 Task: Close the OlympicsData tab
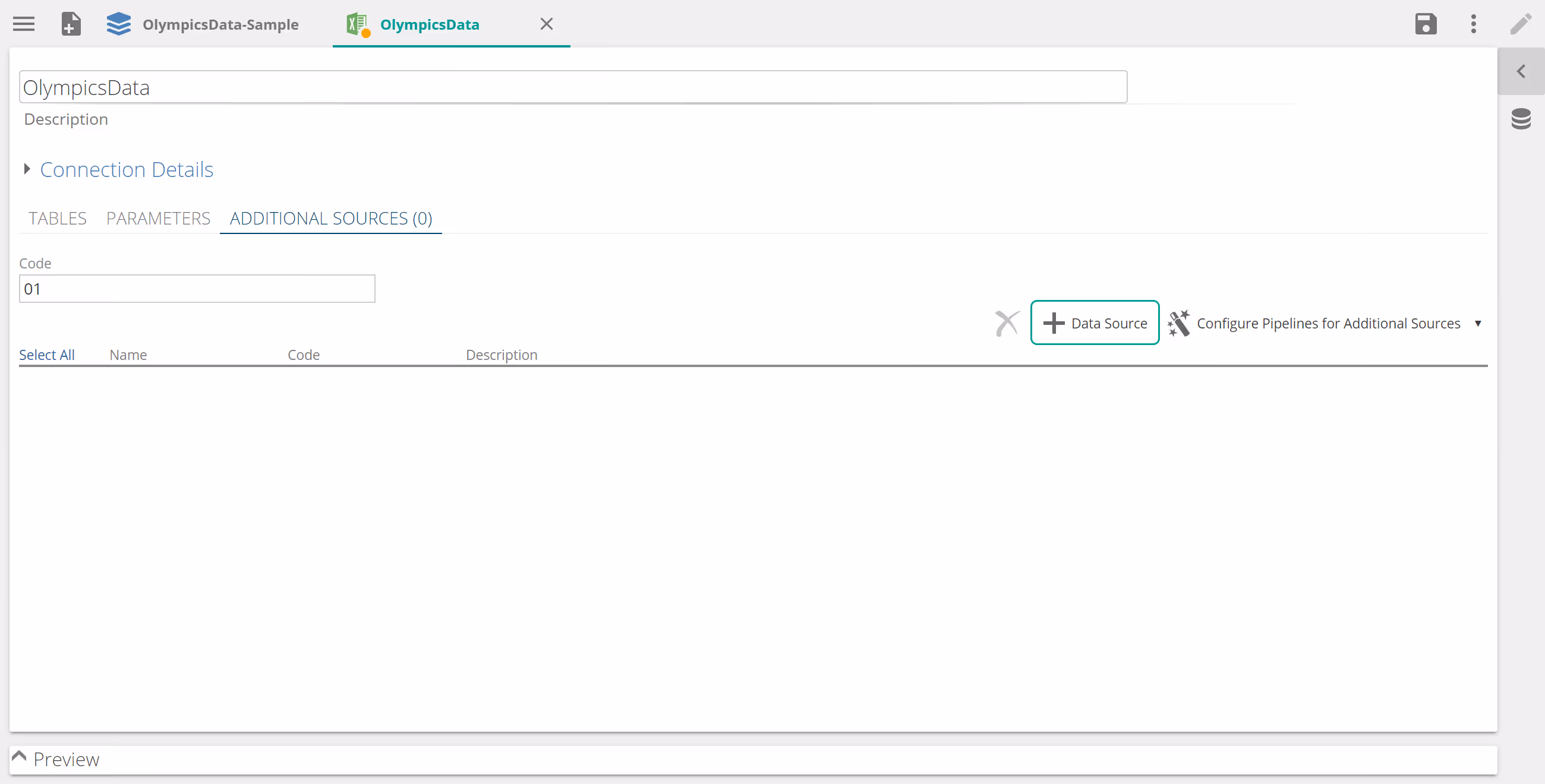(546, 24)
